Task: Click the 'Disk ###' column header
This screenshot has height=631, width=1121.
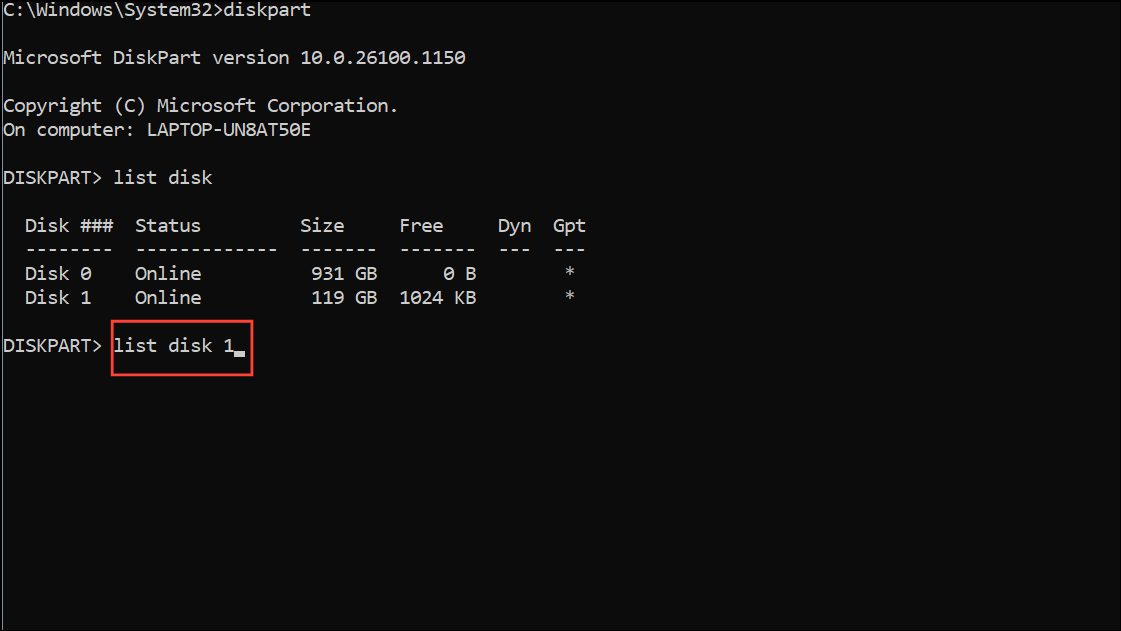Action: pyautogui.click(x=69, y=226)
